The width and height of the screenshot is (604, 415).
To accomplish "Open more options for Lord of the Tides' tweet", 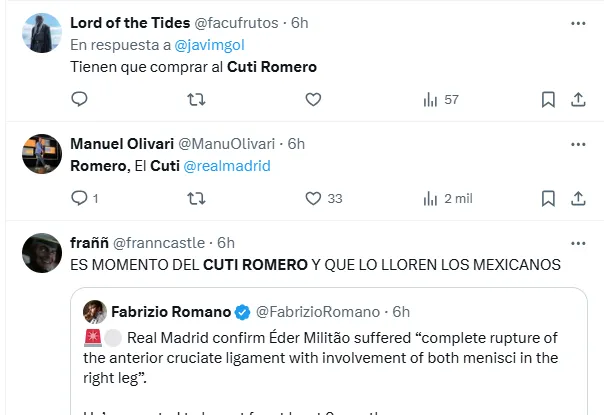I will coord(578,22).
